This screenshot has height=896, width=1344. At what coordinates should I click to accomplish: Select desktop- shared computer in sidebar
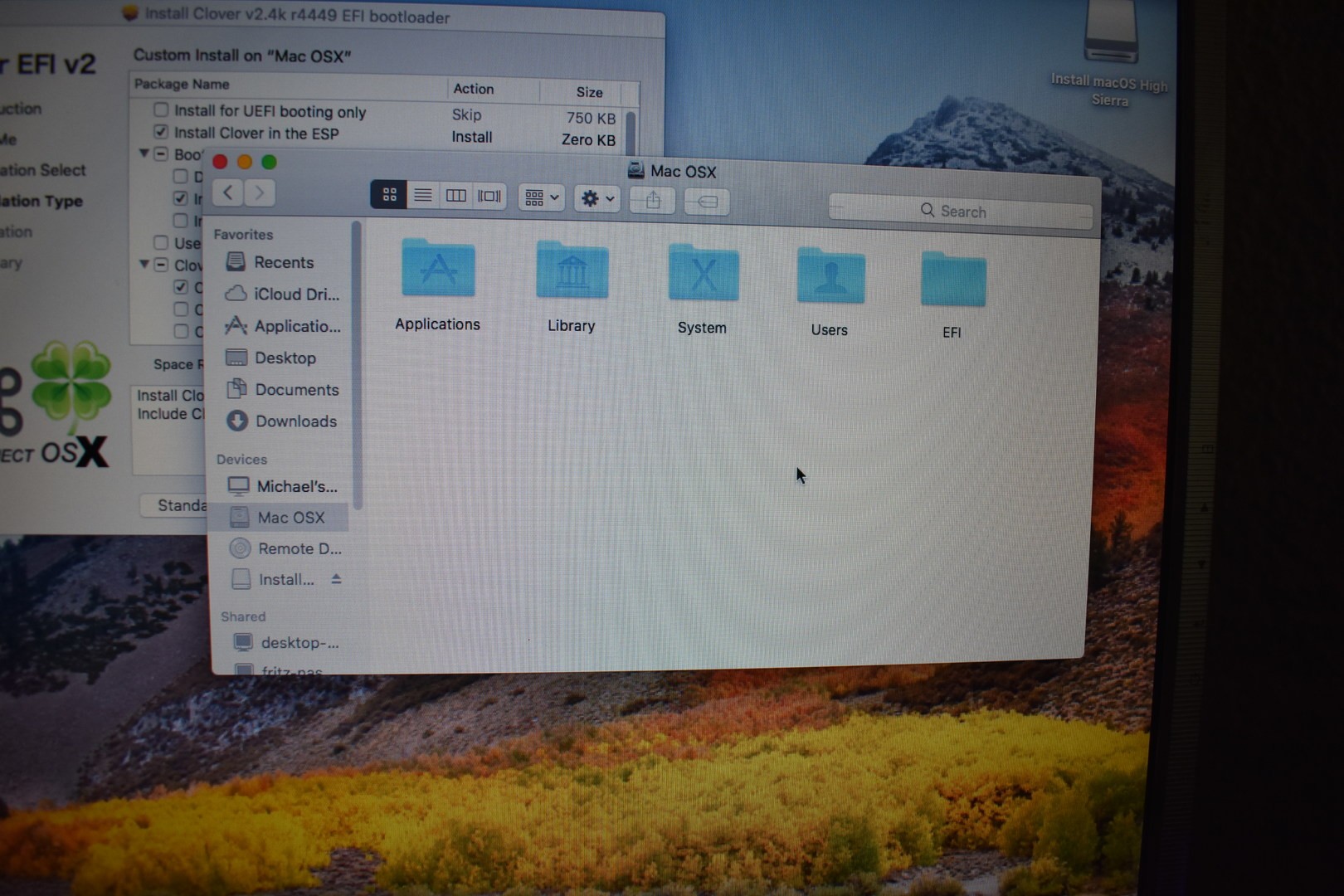286,642
